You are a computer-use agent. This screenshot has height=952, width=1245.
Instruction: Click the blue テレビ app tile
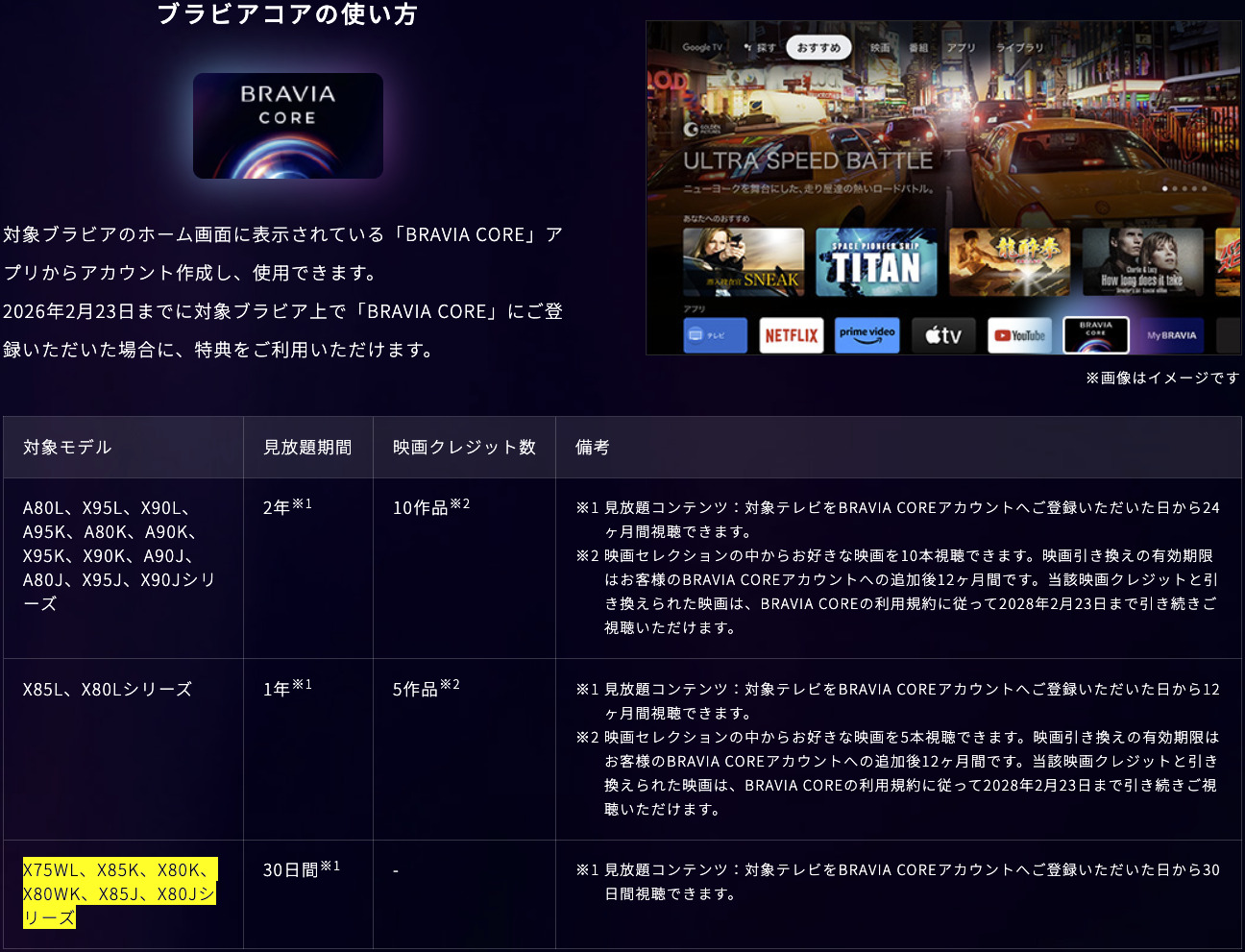pyautogui.click(x=716, y=335)
